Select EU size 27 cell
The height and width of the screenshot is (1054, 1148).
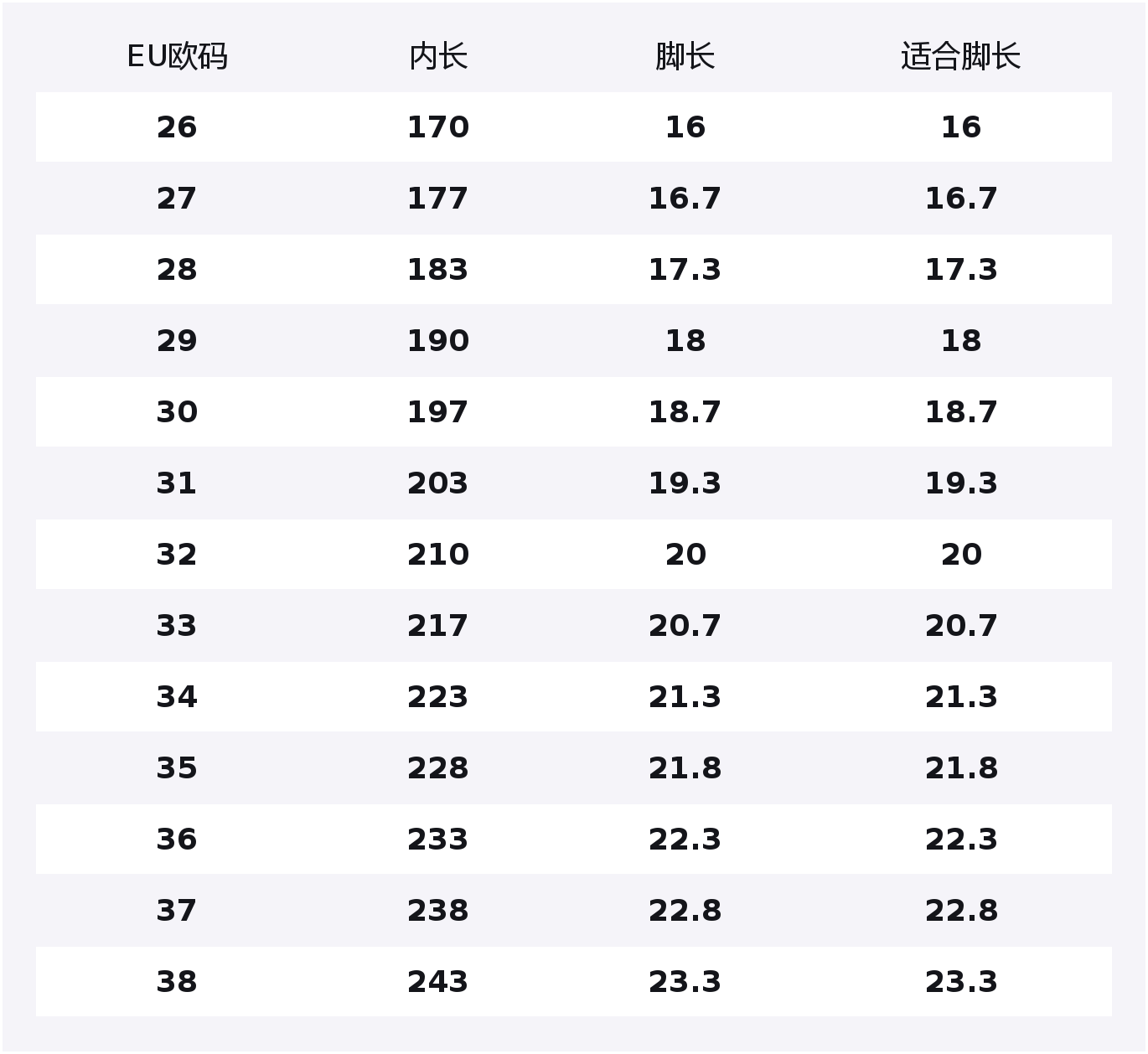click(177, 199)
